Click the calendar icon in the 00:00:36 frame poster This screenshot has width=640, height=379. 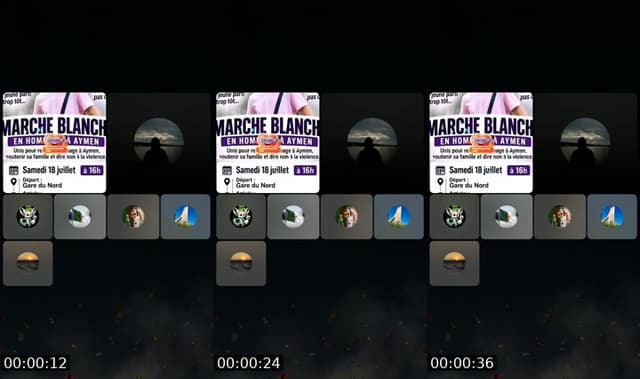pos(440,171)
